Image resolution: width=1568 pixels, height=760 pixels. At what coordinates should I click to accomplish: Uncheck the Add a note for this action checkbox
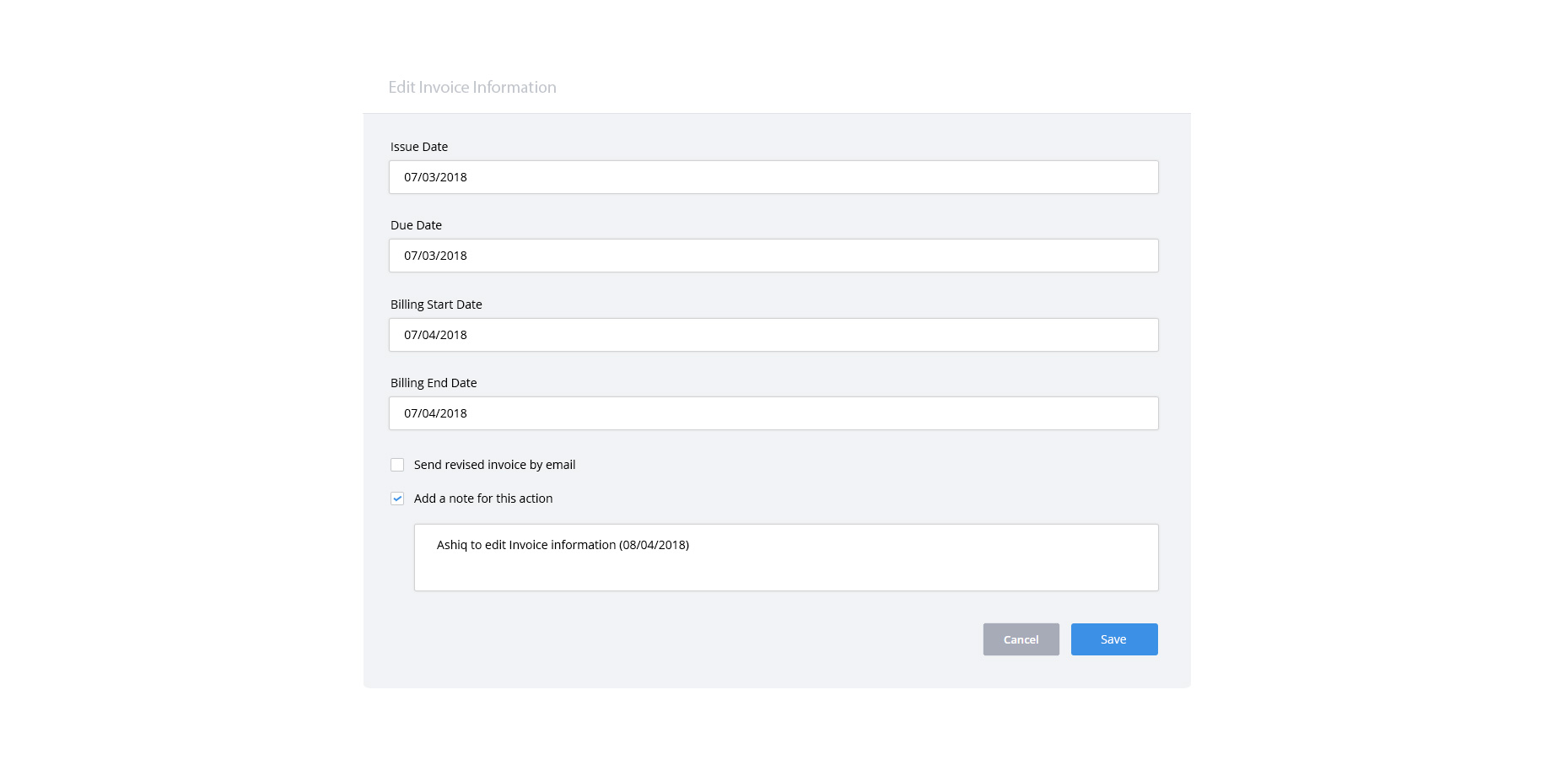pos(397,499)
